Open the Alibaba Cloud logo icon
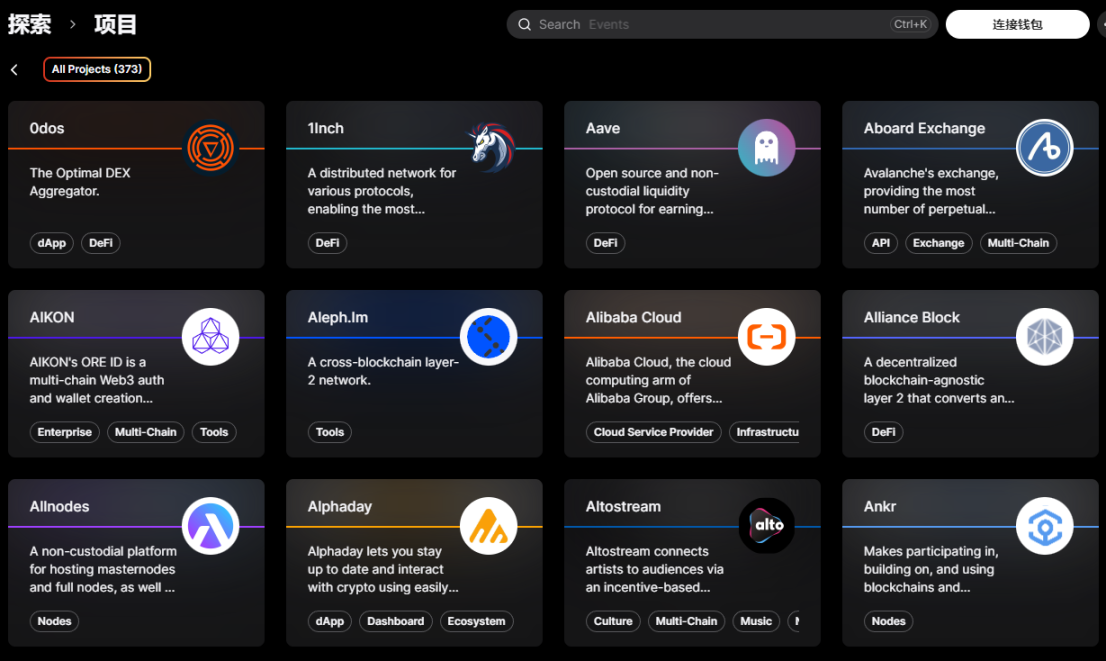Image resolution: width=1106 pixels, height=661 pixels. tap(766, 337)
